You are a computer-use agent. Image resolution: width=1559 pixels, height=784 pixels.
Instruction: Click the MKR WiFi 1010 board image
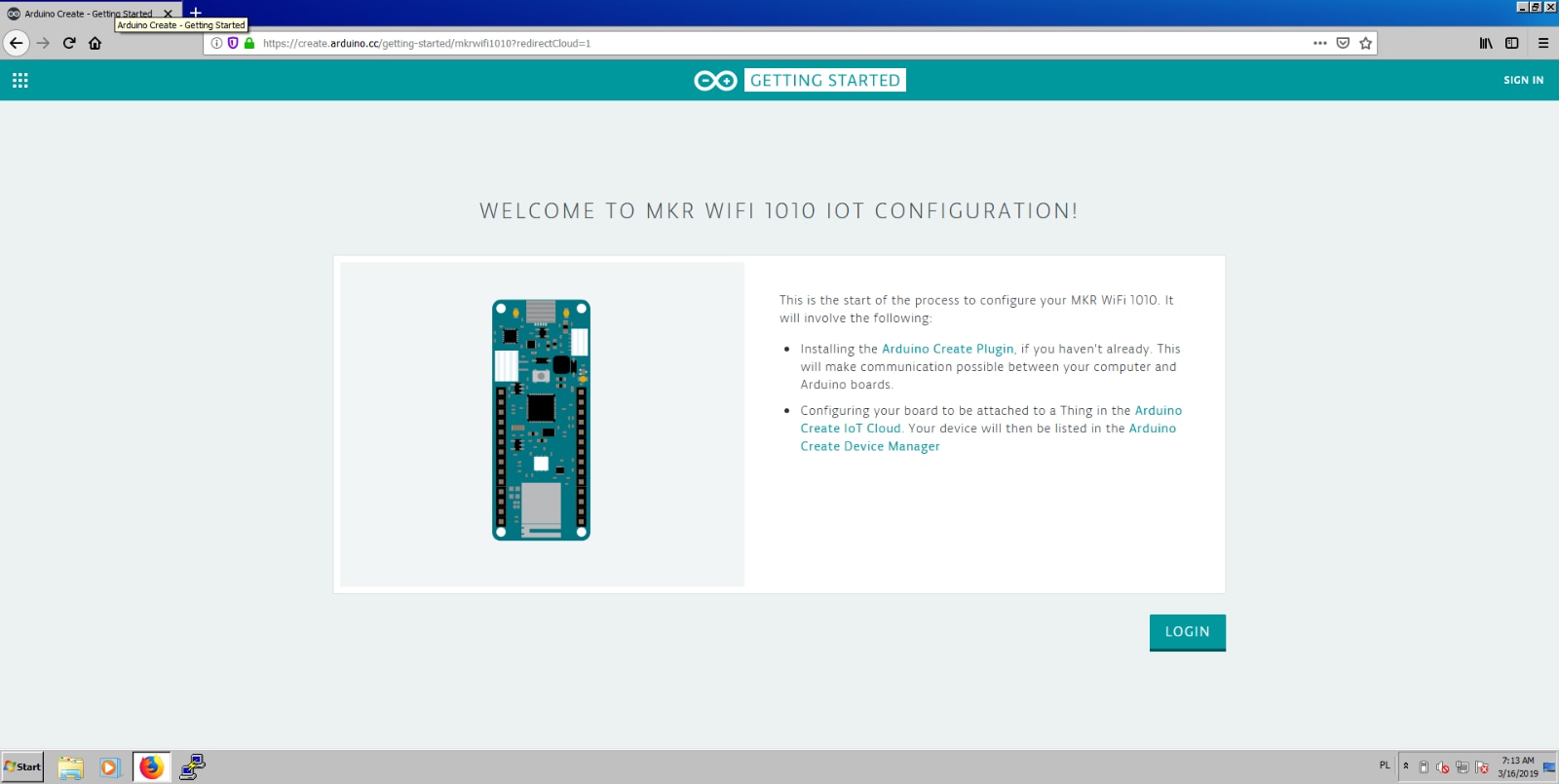point(541,420)
